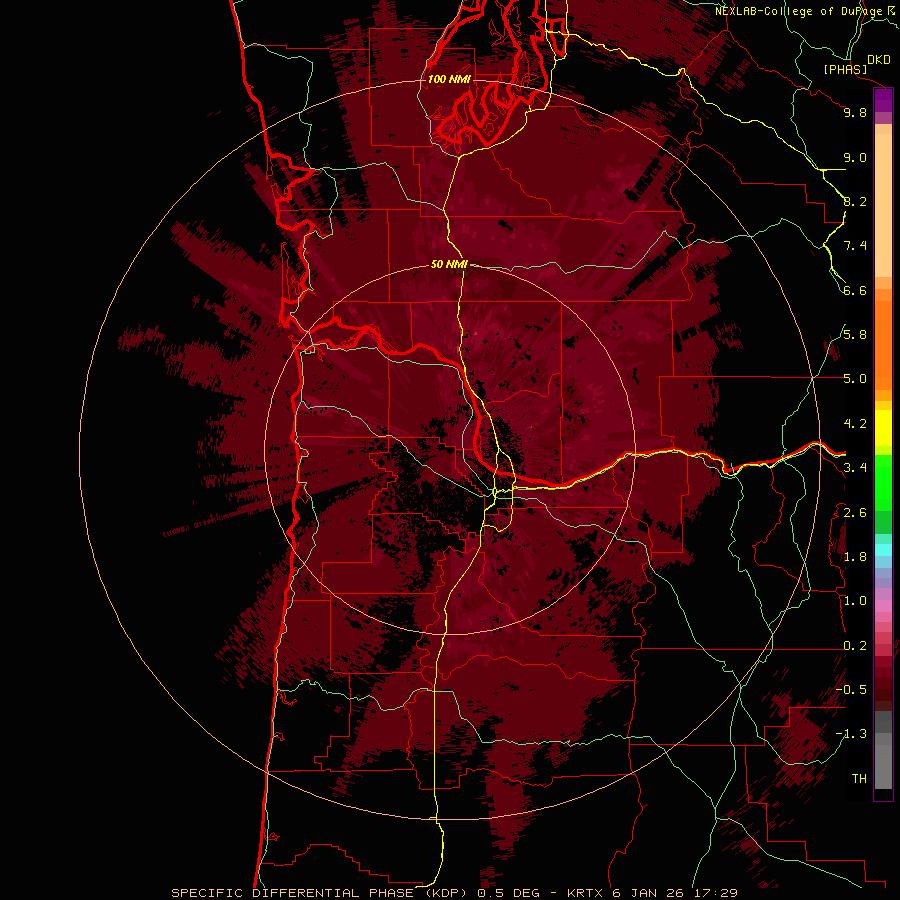Pick the cyan band on the color scale
The image size is (900, 900).
point(883,549)
